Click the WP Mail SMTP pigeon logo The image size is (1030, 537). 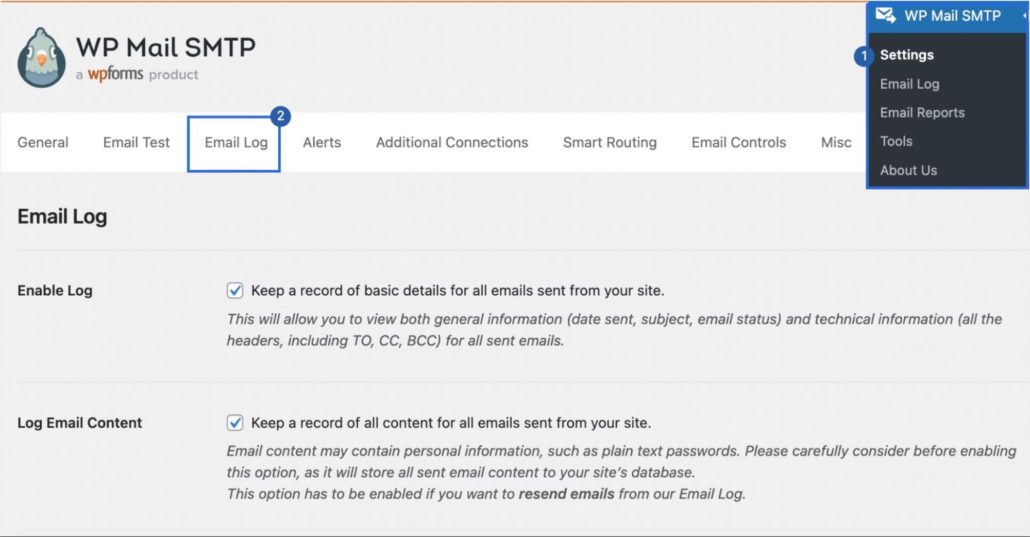tap(41, 58)
